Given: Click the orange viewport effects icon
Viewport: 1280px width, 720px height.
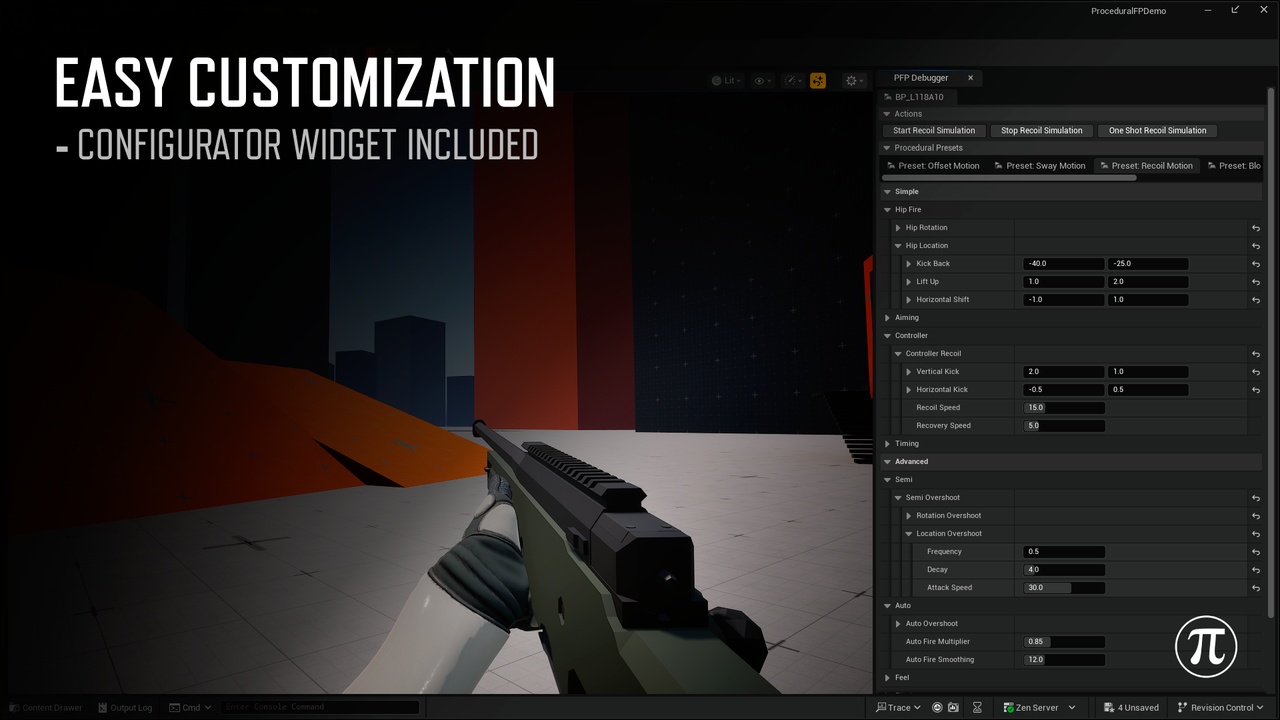Looking at the screenshot, I should pos(818,81).
